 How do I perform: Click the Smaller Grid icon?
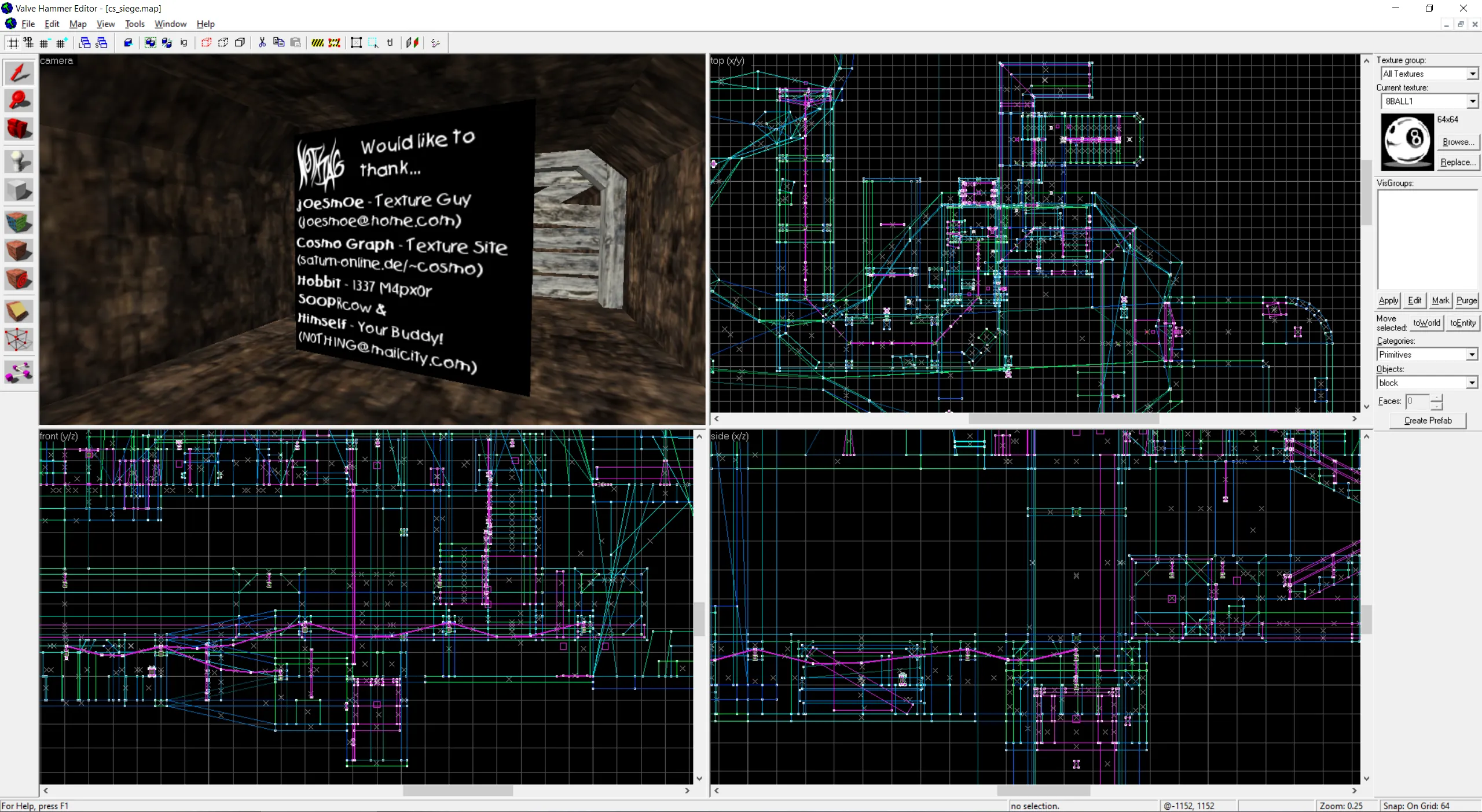tap(45, 42)
